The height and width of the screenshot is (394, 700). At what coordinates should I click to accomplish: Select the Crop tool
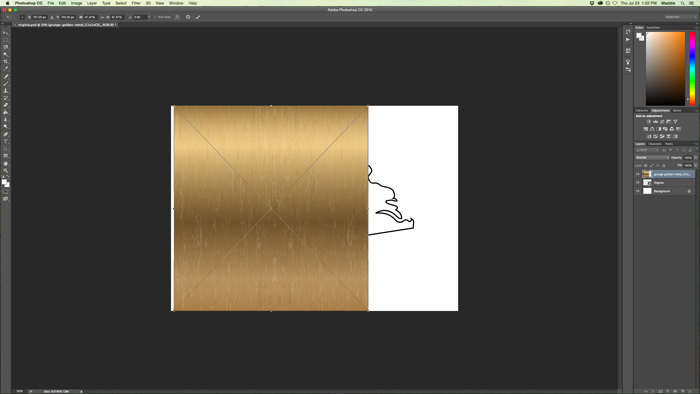tap(5, 62)
